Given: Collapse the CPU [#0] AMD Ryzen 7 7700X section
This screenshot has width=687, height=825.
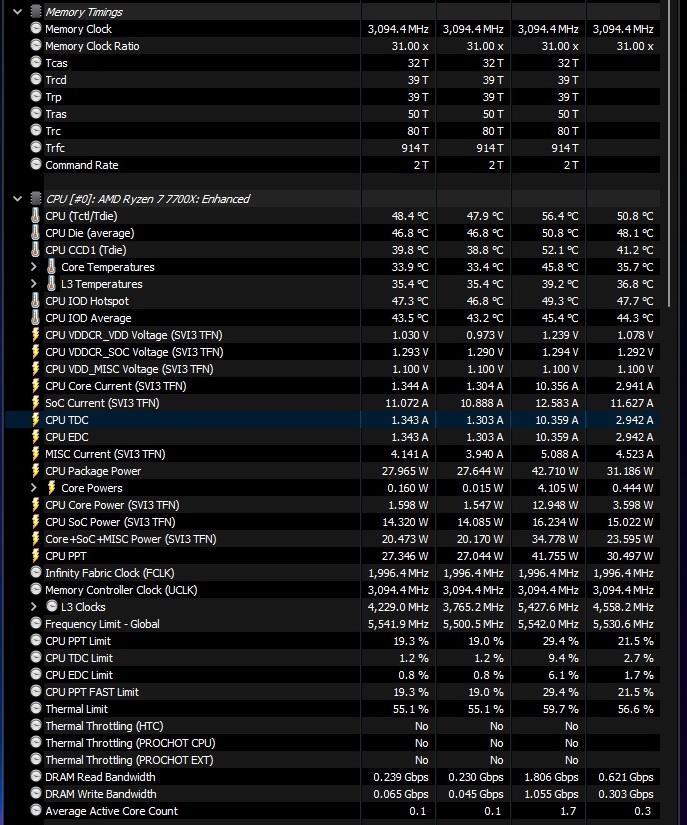Looking at the screenshot, I should click(x=17, y=199).
